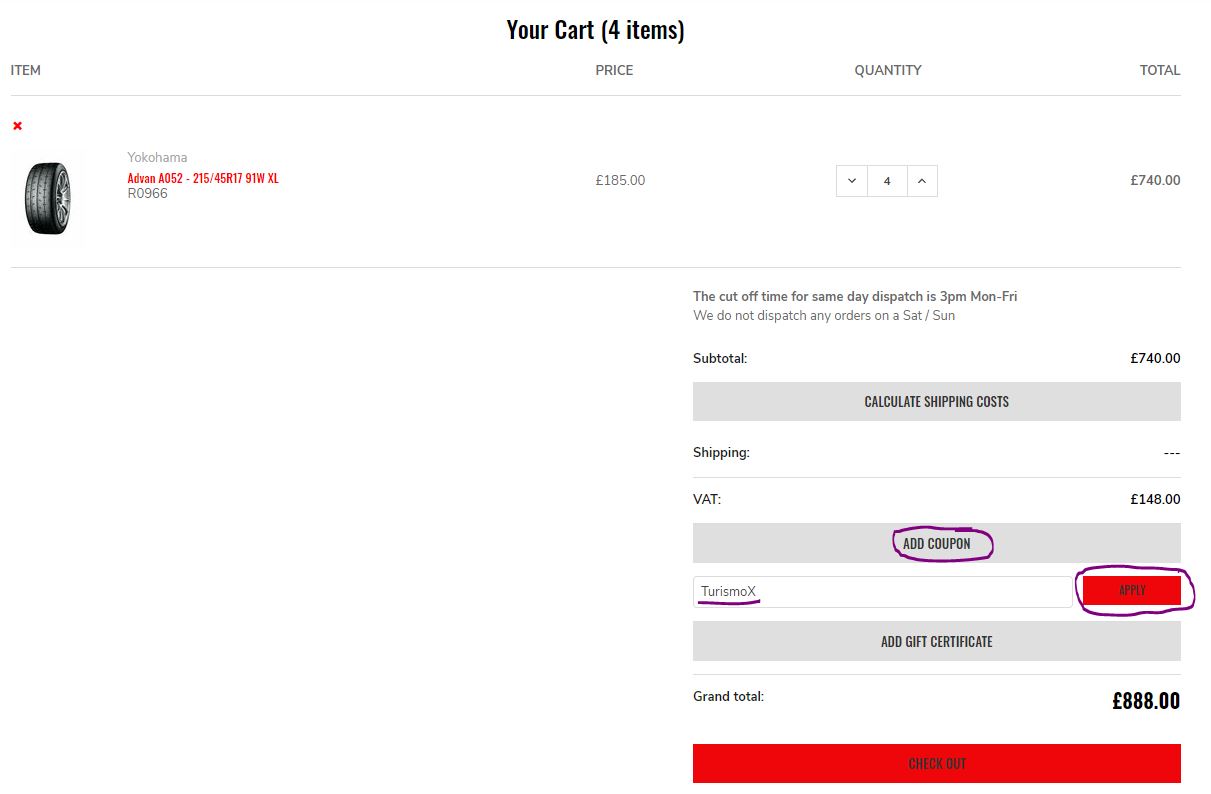Image resolution: width=1211 pixels, height=794 pixels.
Task: Click the QUANTITY column header
Action: (x=887, y=70)
